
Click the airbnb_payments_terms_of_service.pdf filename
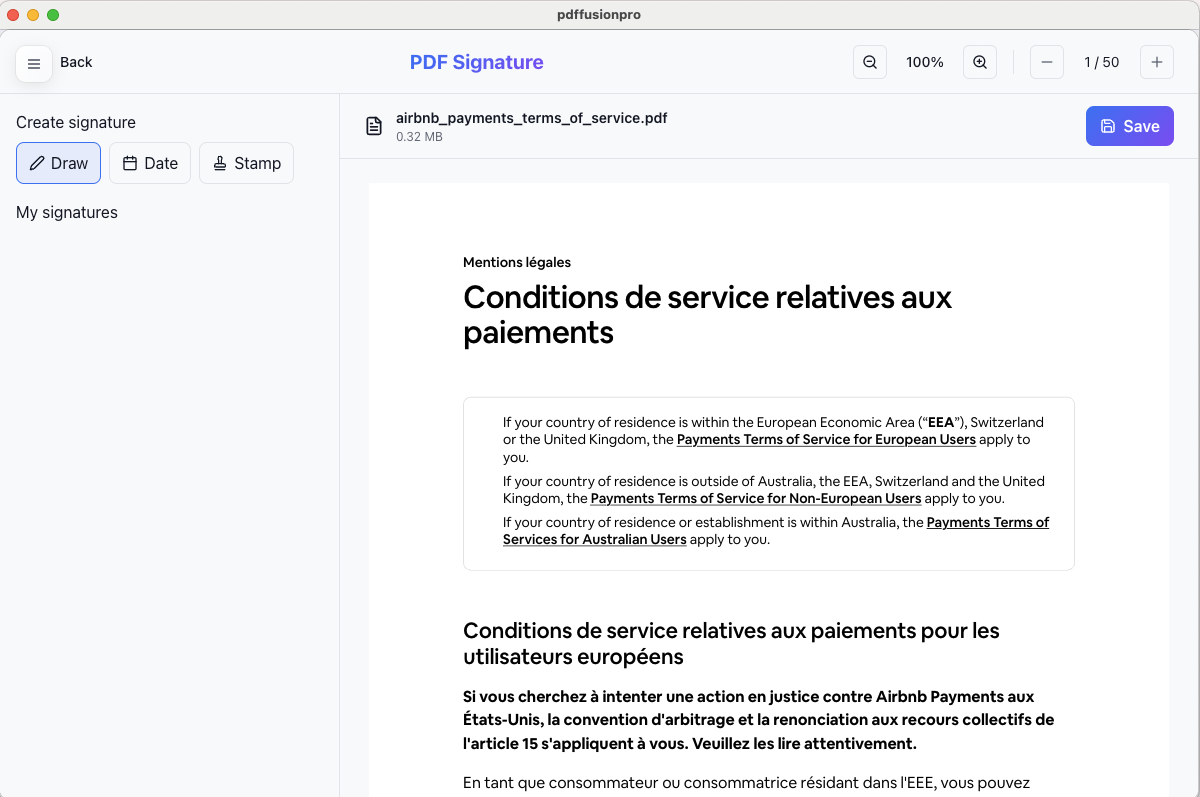click(x=532, y=118)
